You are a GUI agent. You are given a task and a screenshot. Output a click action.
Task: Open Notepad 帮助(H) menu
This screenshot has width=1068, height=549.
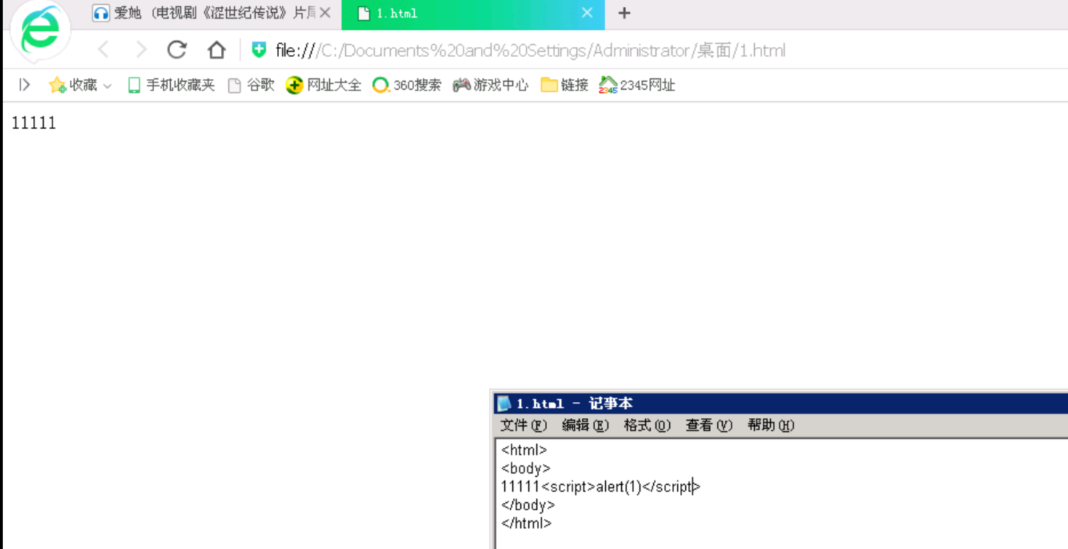click(x=771, y=426)
